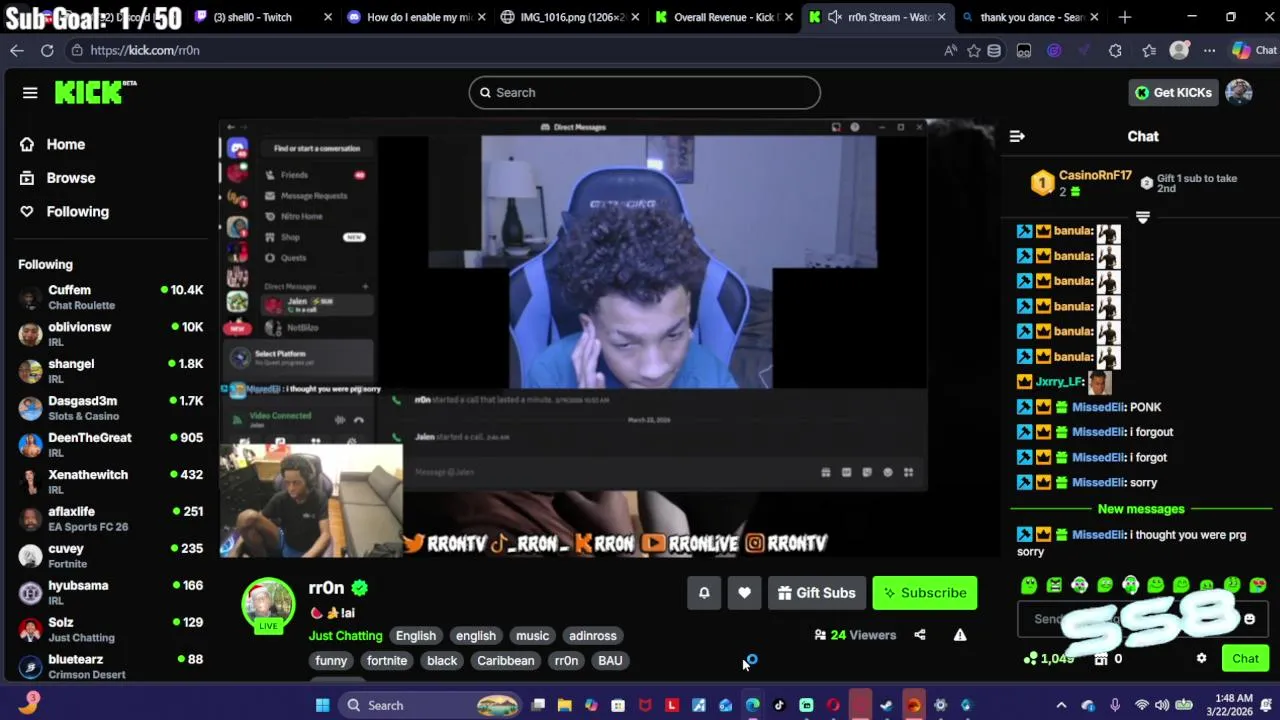Click the first green emote in the quick emote bar

1029,585
